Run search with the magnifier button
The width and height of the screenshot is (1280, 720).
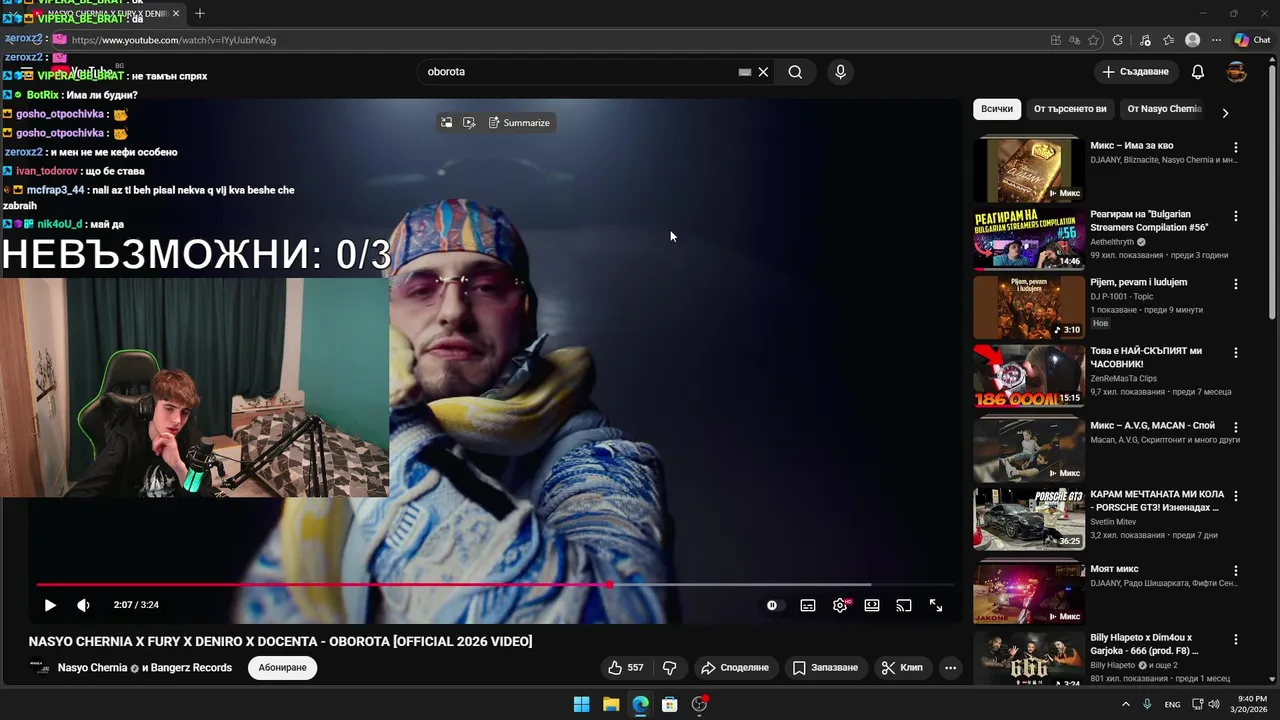click(795, 72)
